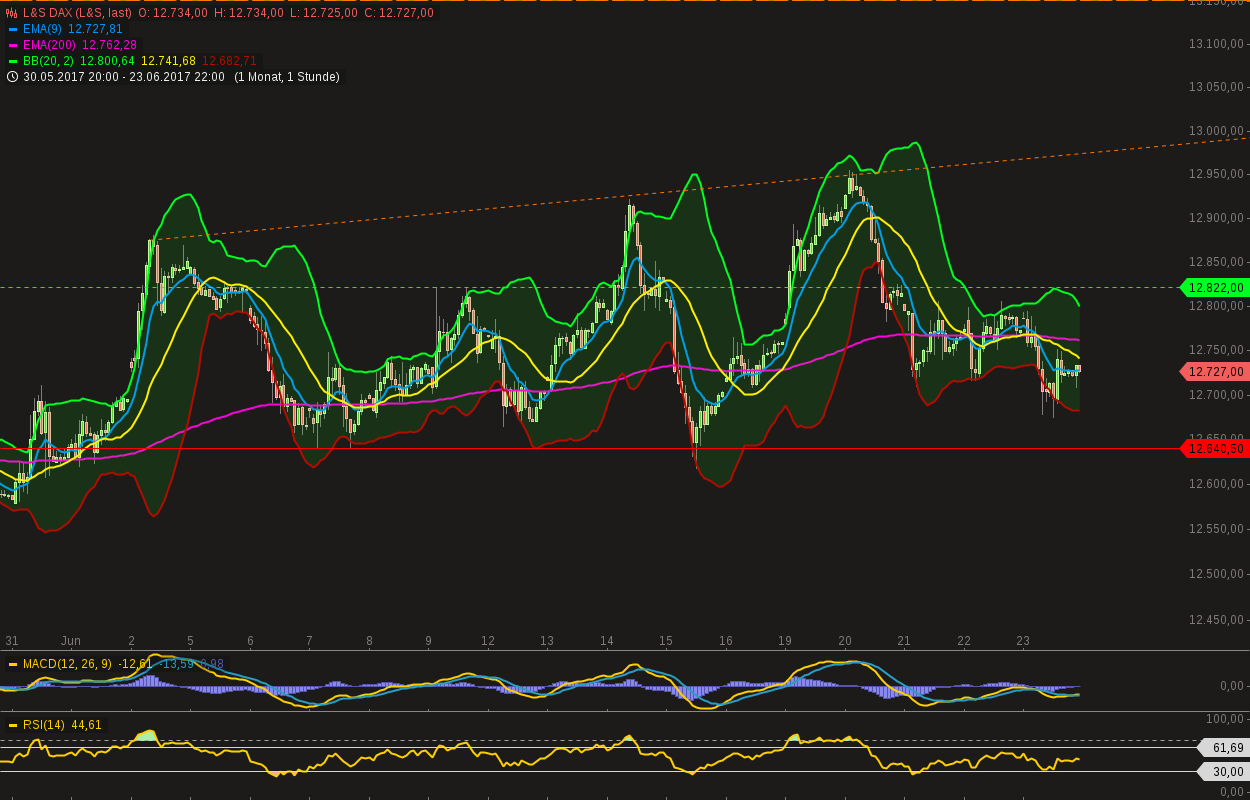Select the RSI(14) indicator label
The image size is (1250, 800).
[43, 725]
